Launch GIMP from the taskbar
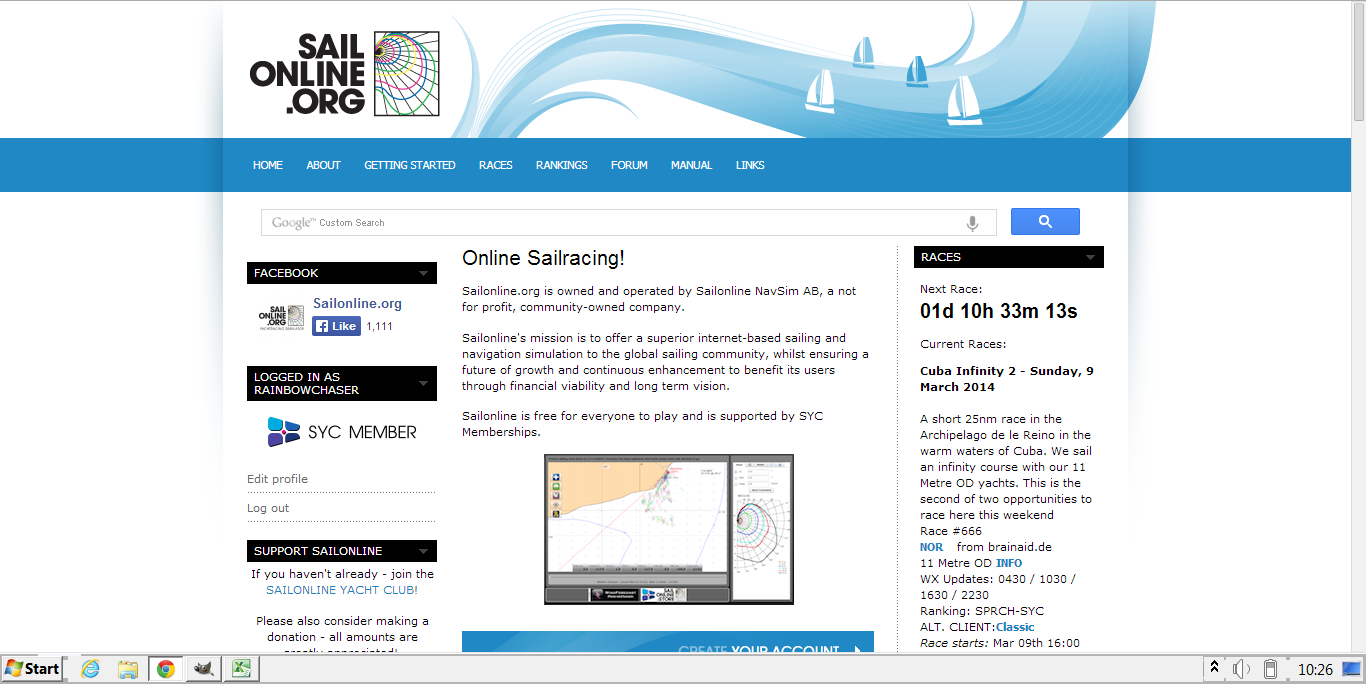 203,669
